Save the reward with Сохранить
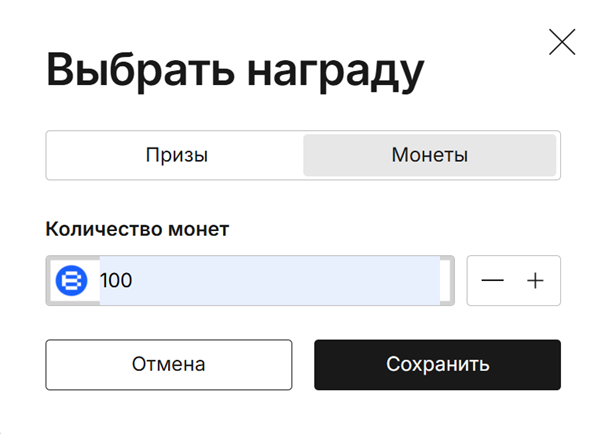Image resolution: width=605 pixels, height=434 pixels. pyautogui.click(x=437, y=364)
